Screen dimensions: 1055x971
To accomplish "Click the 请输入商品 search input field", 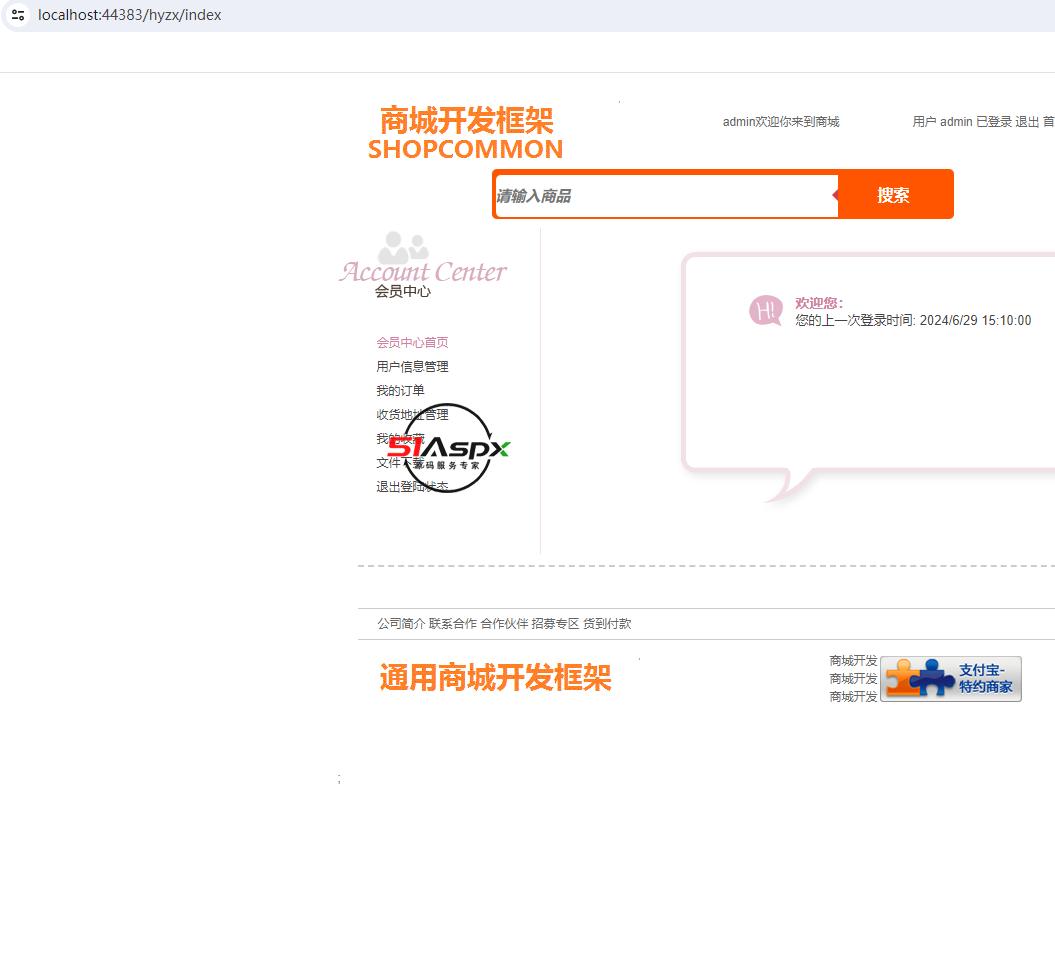I will [666, 196].
